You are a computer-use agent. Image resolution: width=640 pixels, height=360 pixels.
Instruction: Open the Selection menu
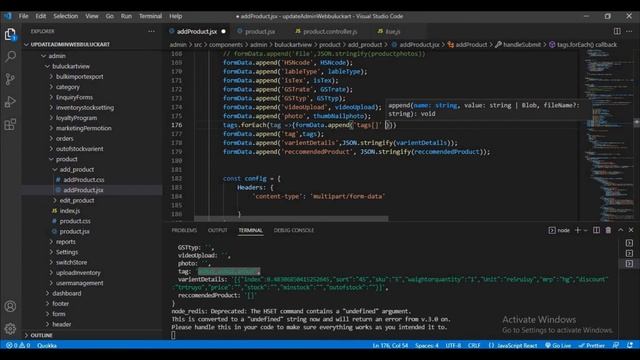65,16
